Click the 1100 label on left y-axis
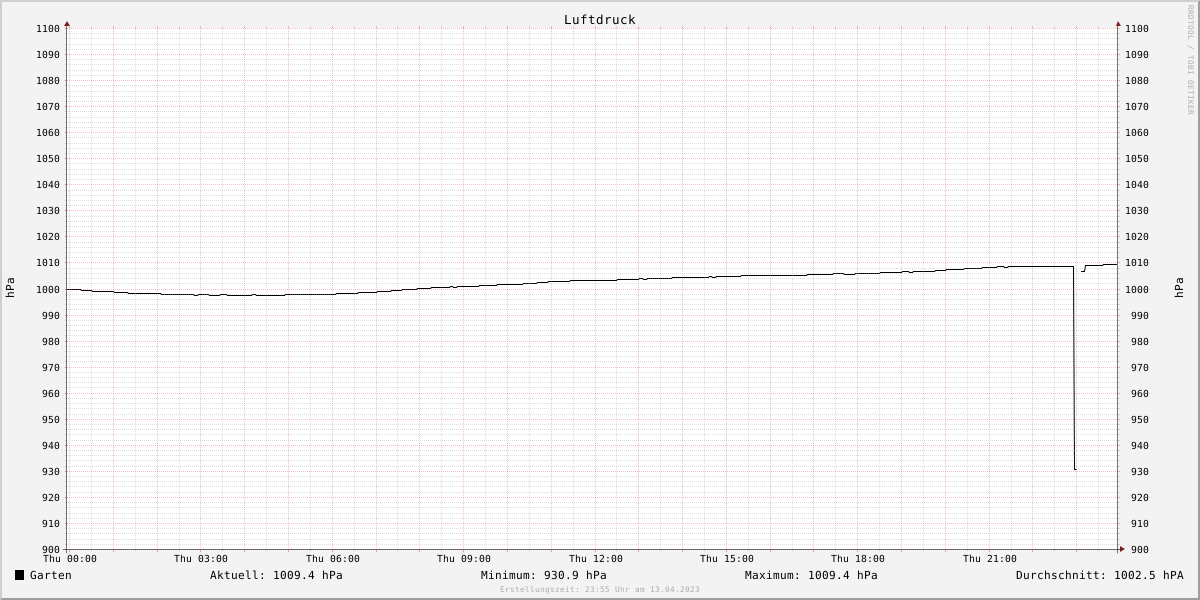 pos(47,29)
